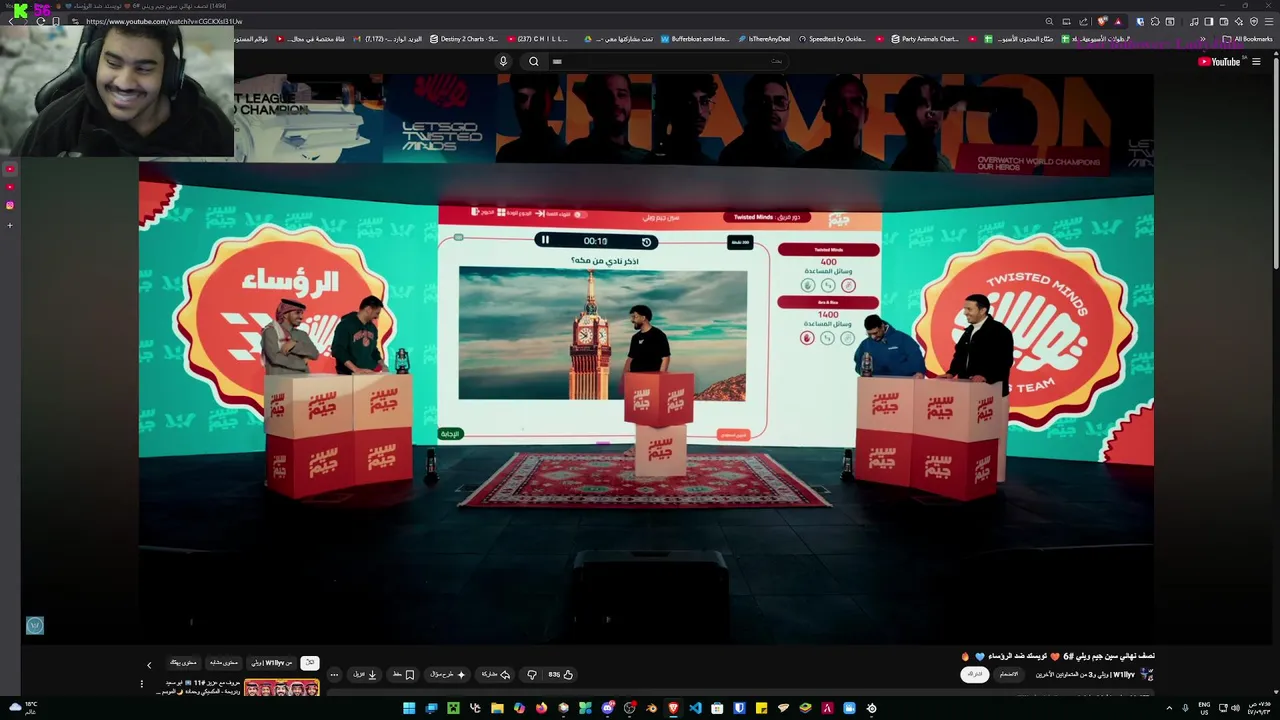Start voice search with microphone icon
The width and height of the screenshot is (1280, 720).
tap(503, 61)
